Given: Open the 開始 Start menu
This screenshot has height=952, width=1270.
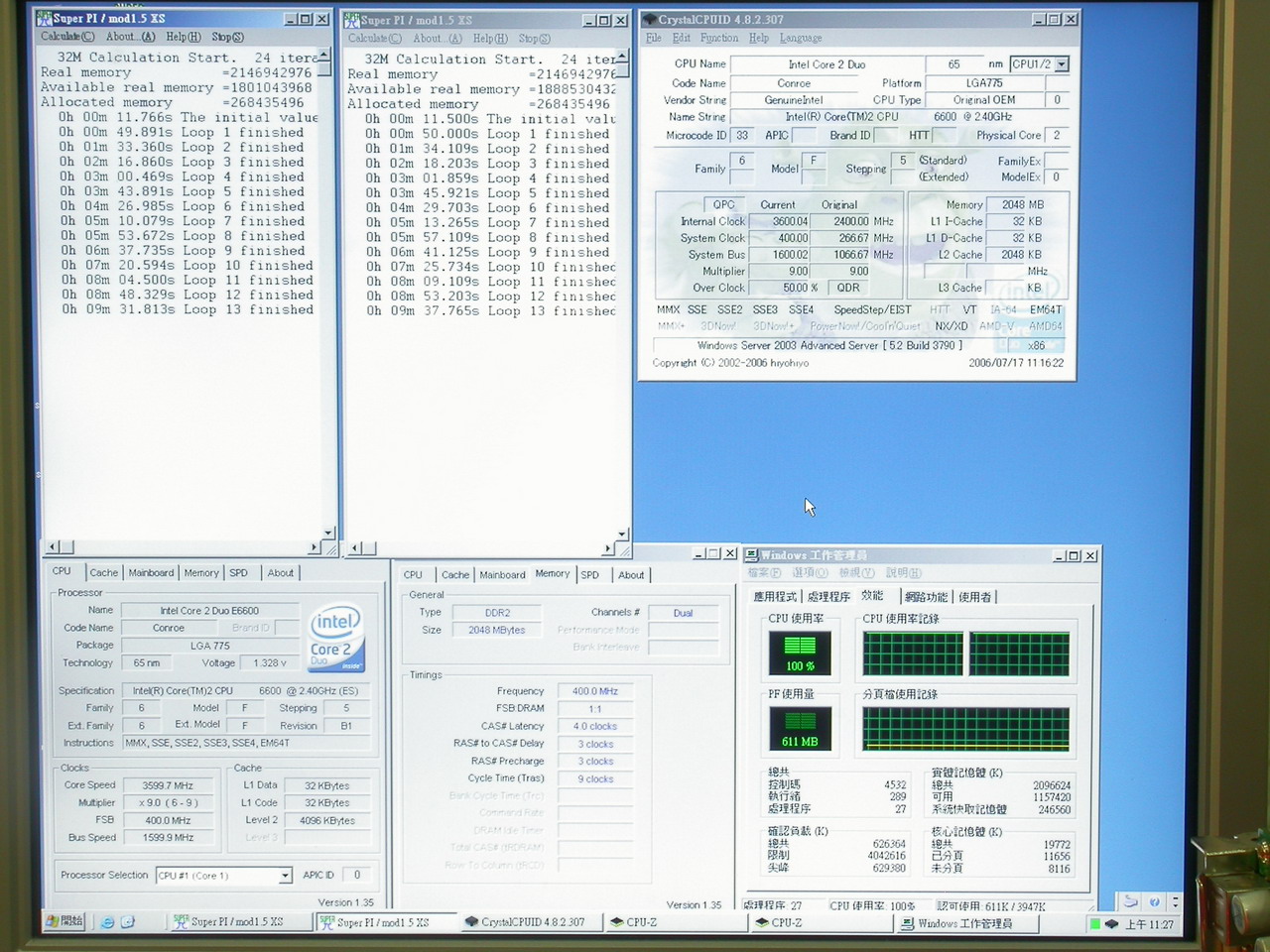Looking at the screenshot, I should click(65, 922).
